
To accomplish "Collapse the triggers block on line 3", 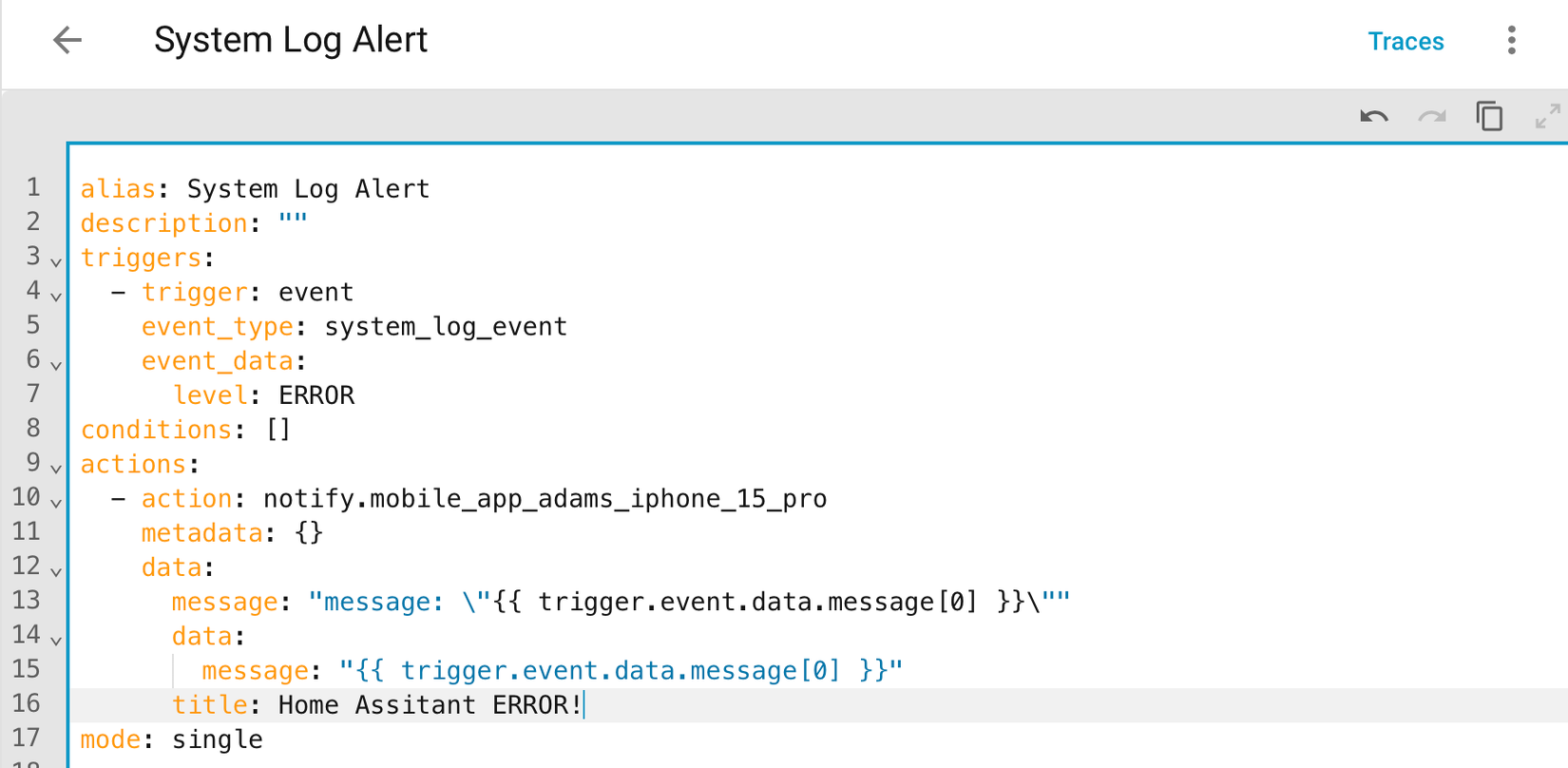I will click(x=55, y=261).
